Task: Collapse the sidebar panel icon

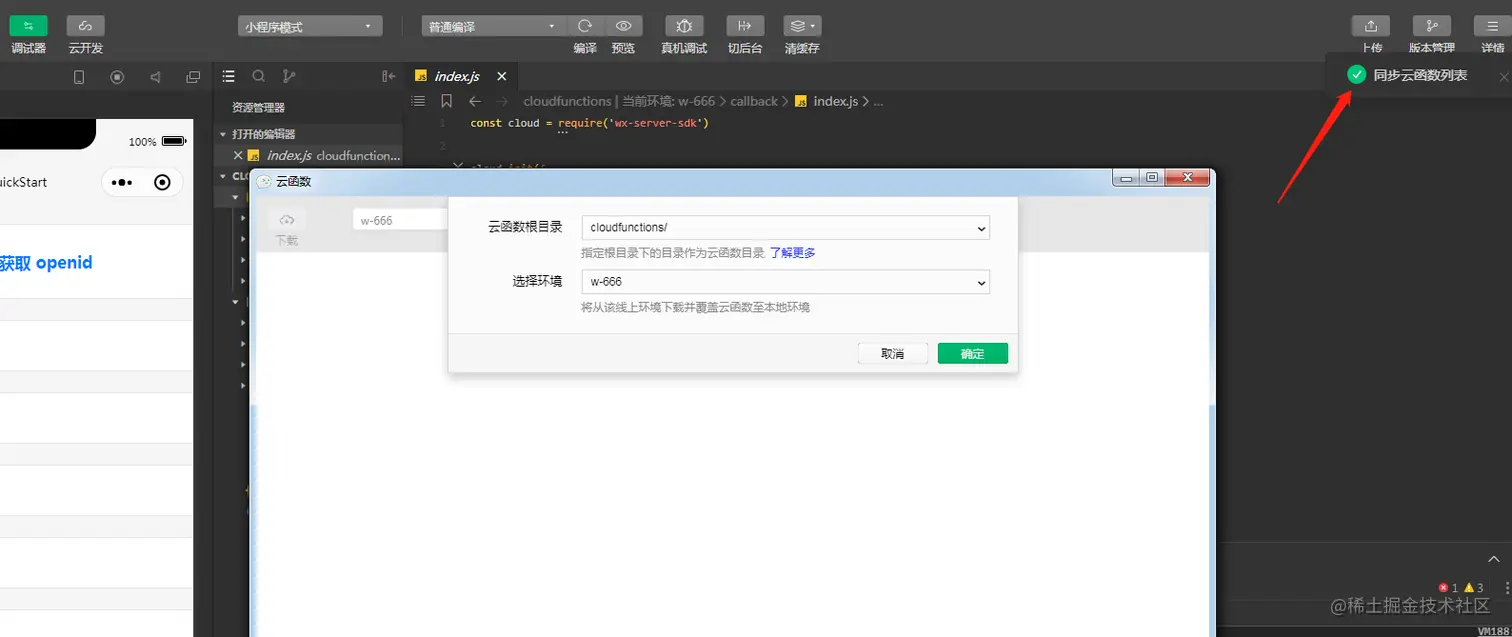Action: (389, 76)
